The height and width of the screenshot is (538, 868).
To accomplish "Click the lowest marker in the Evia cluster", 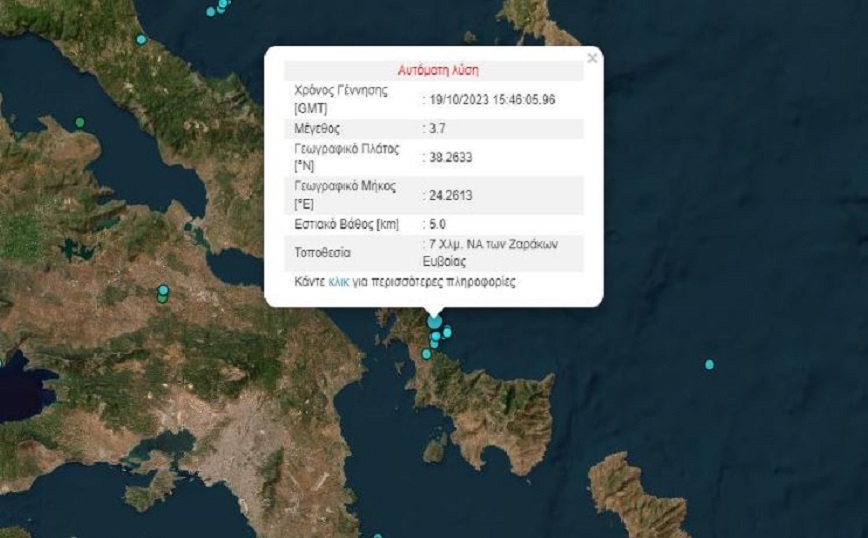I will tap(427, 353).
